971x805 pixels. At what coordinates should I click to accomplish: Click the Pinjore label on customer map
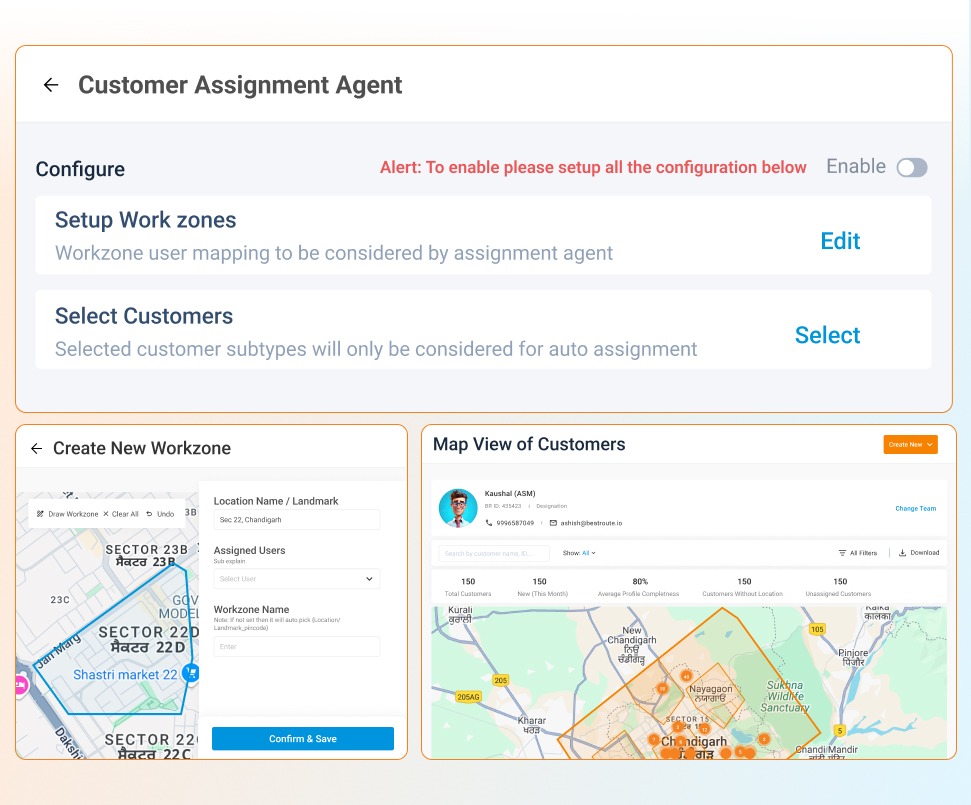coord(853,658)
